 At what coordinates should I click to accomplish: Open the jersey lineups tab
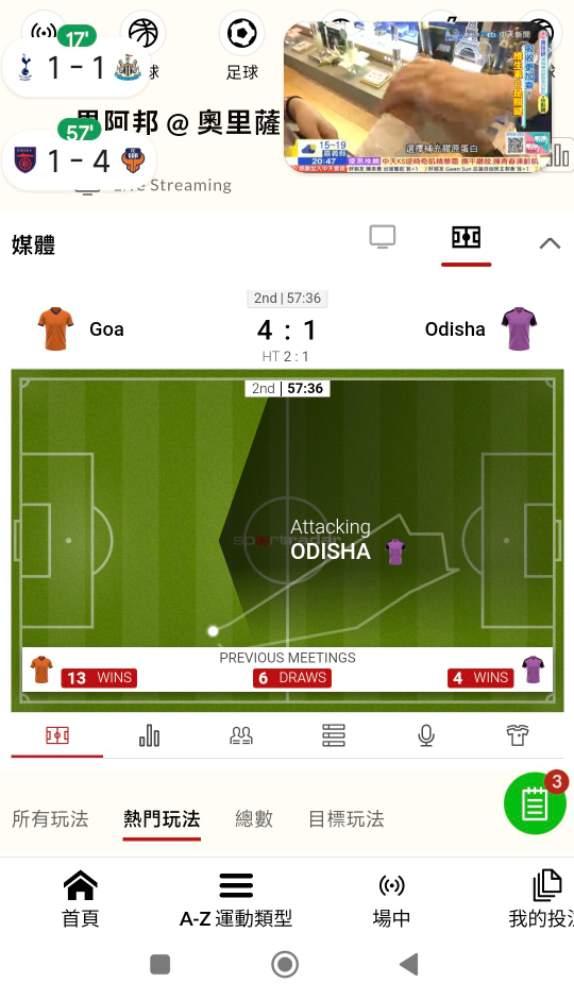tap(517, 736)
